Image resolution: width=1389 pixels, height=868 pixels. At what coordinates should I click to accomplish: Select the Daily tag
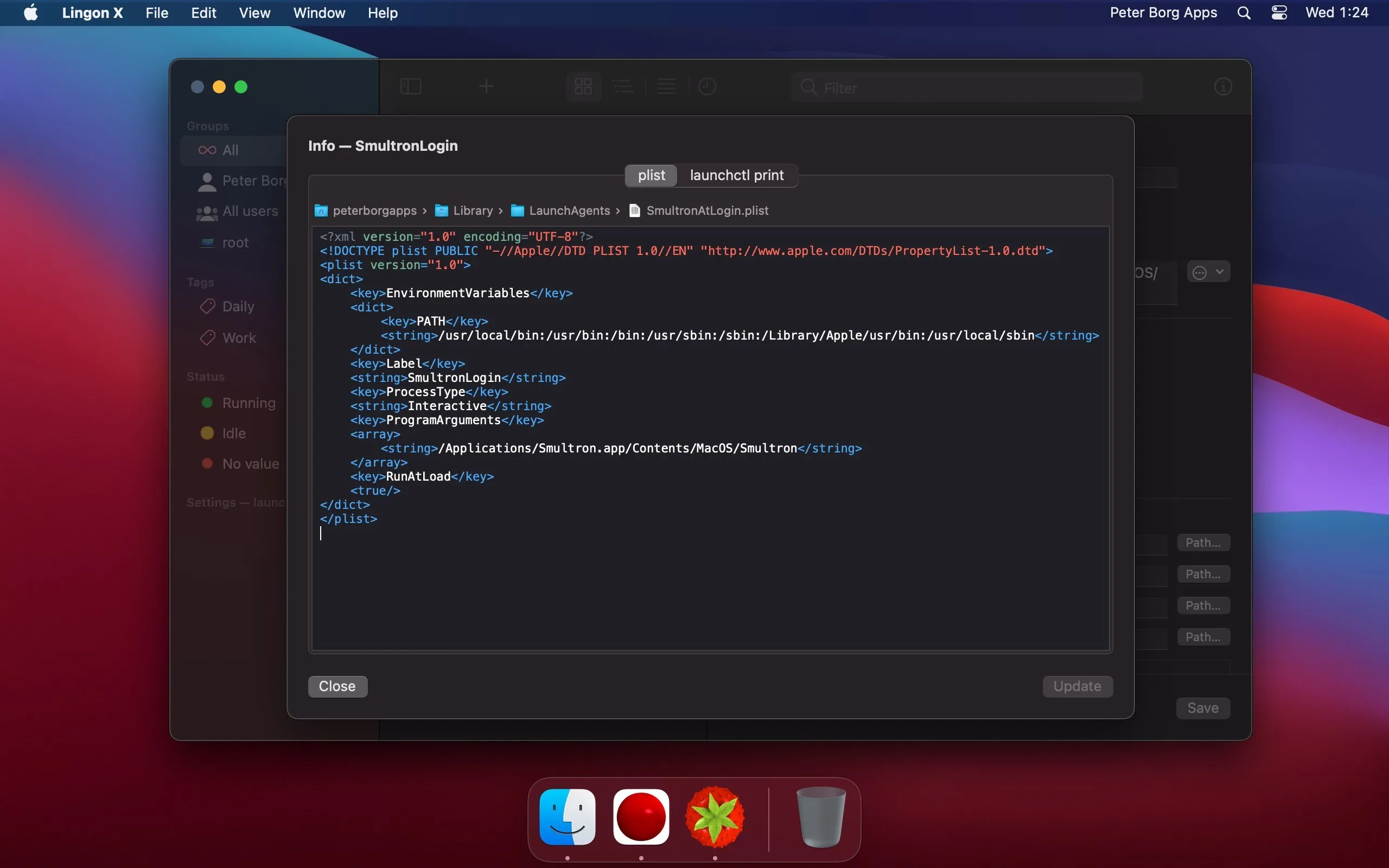click(227, 307)
